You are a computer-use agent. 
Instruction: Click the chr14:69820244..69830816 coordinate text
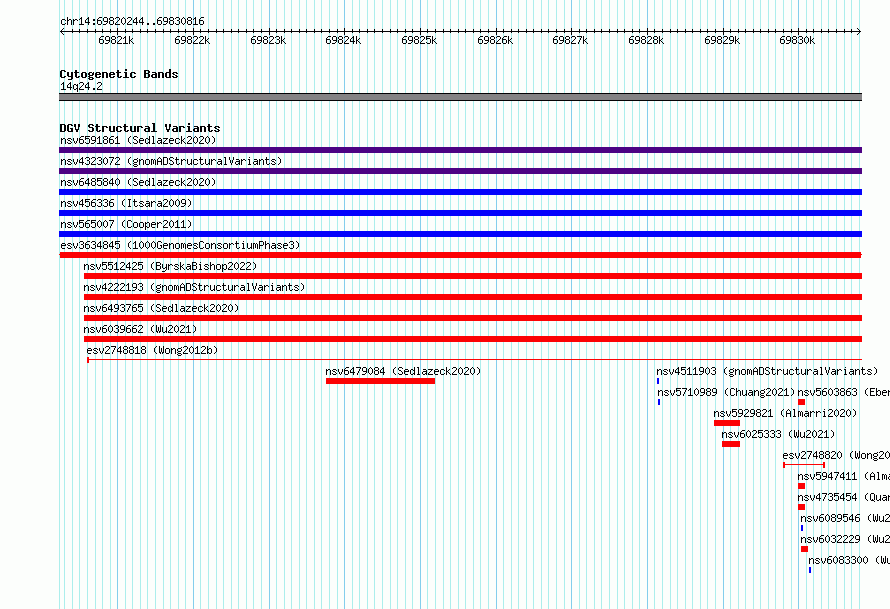pos(132,22)
